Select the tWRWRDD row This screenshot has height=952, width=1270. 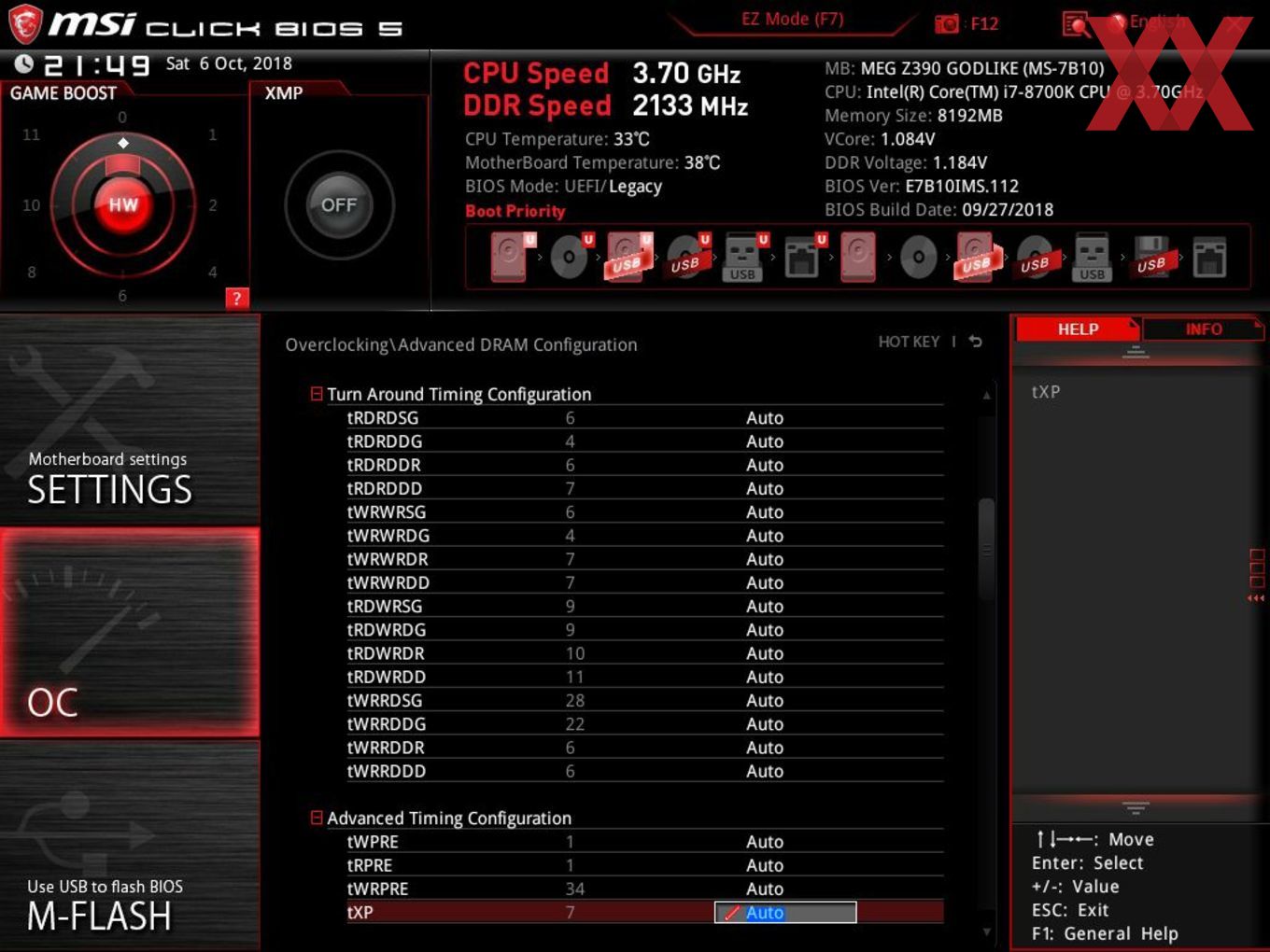644,582
